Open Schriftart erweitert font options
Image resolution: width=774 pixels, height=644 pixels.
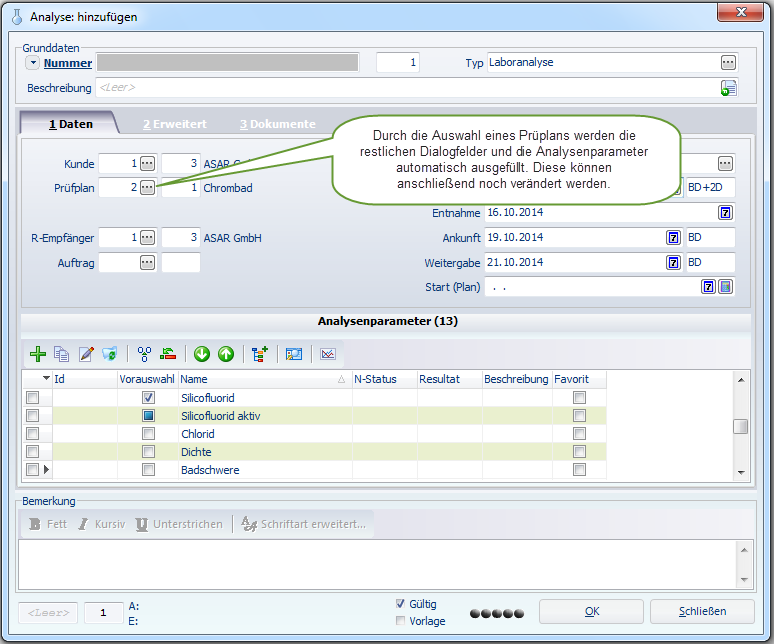click(304, 524)
